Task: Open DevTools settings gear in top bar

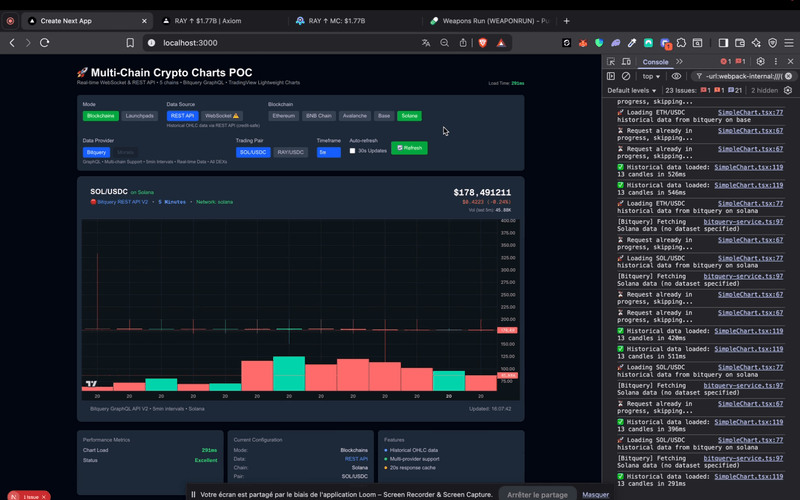Action: tap(760, 61)
